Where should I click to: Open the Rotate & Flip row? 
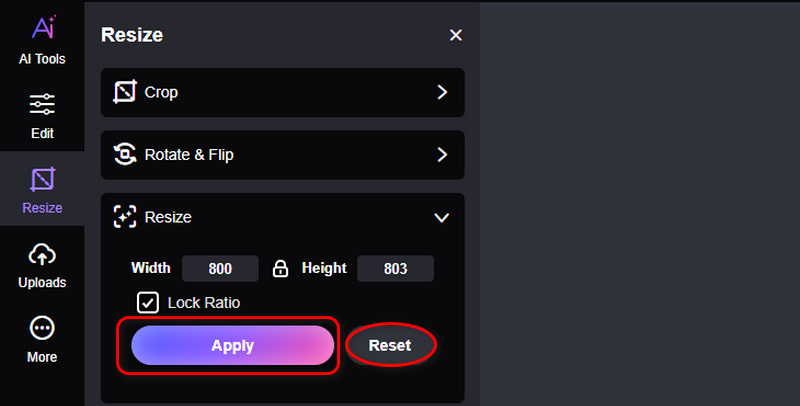click(283, 155)
